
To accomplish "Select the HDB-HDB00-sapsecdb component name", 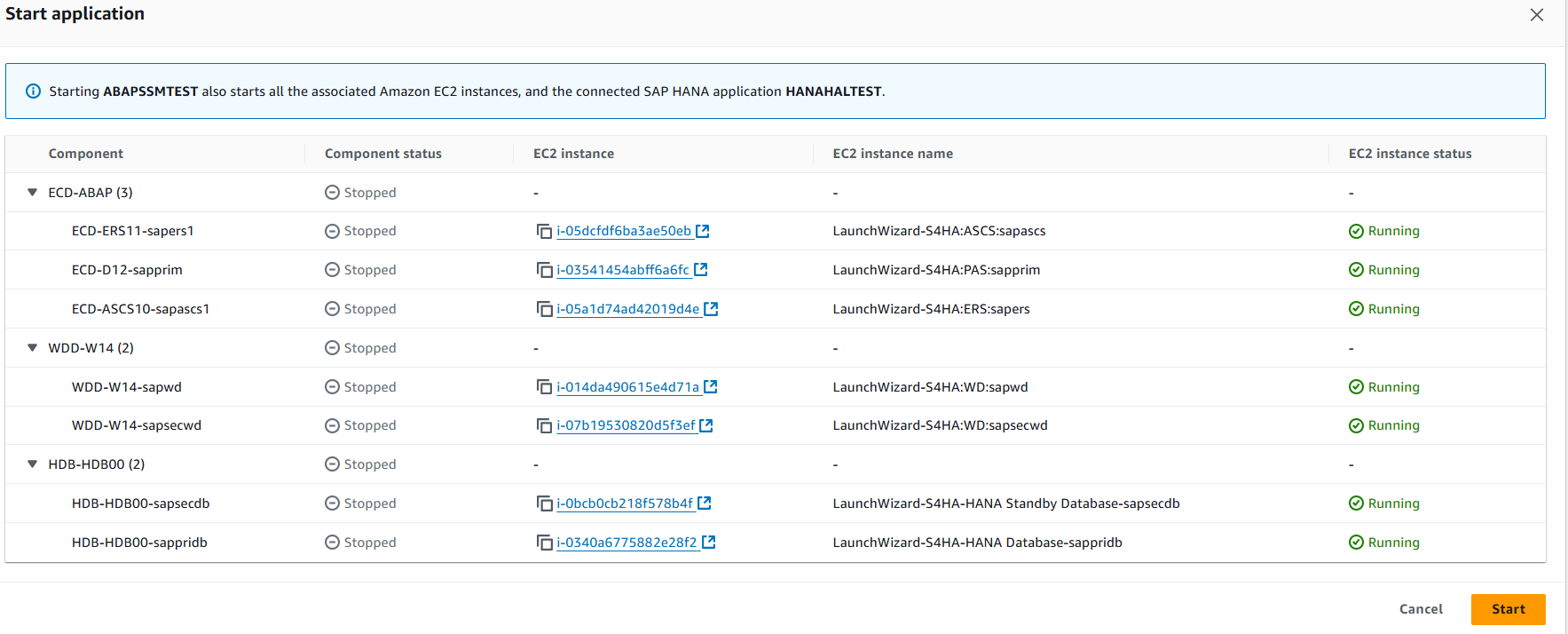I will click(x=140, y=503).
